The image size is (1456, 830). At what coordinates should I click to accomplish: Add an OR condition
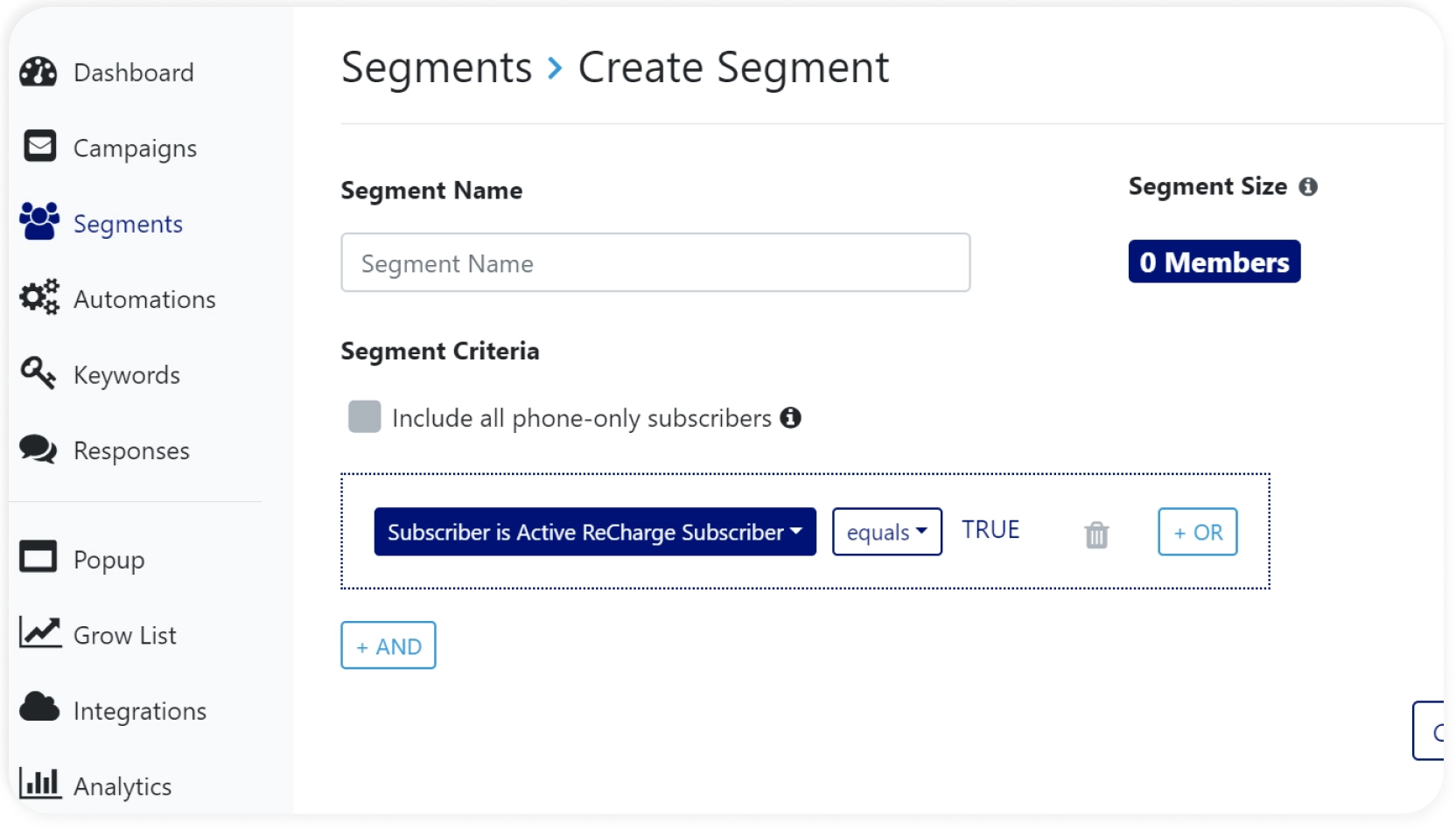pyautogui.click(x=1197, y=532)
